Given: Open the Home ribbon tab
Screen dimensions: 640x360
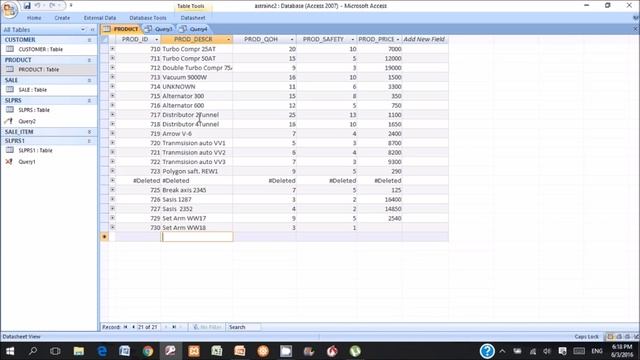Looking at the screenshot, I should pos(34,18).
